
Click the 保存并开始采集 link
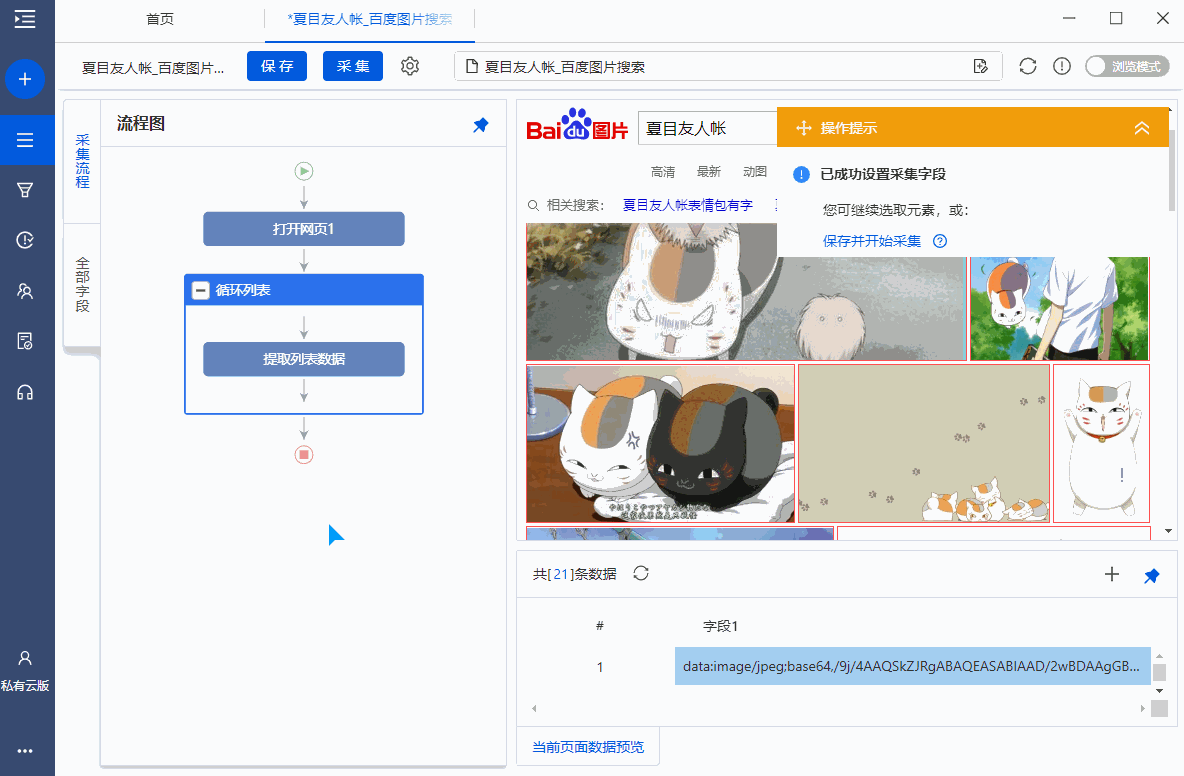872,241
